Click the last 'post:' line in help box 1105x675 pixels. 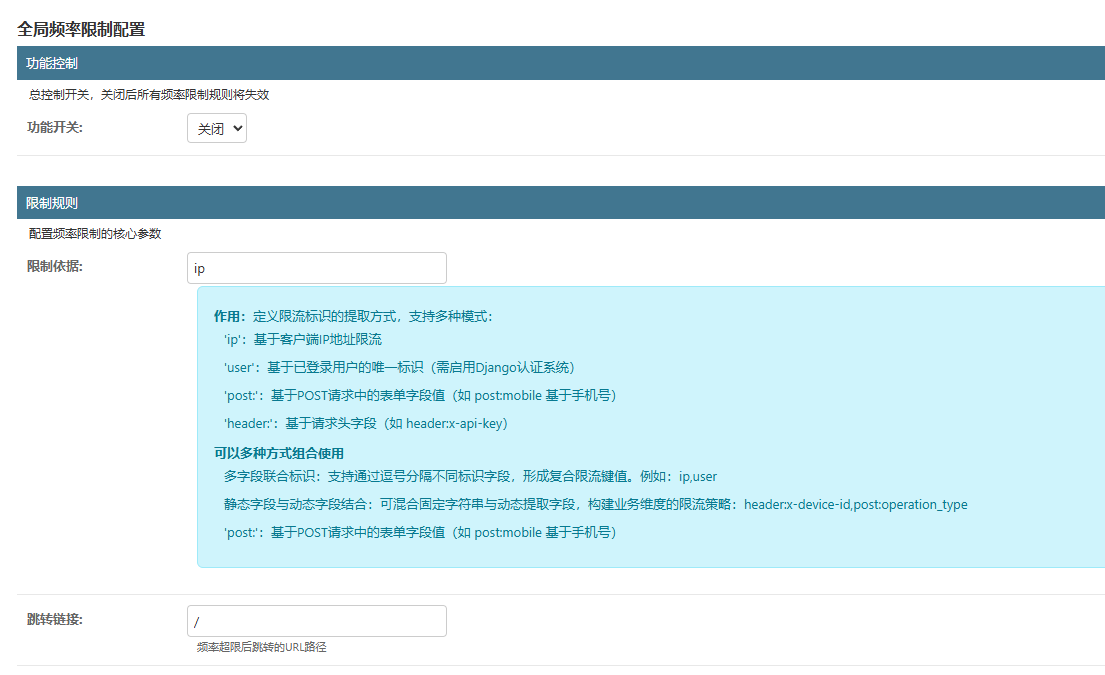[420, 532]
